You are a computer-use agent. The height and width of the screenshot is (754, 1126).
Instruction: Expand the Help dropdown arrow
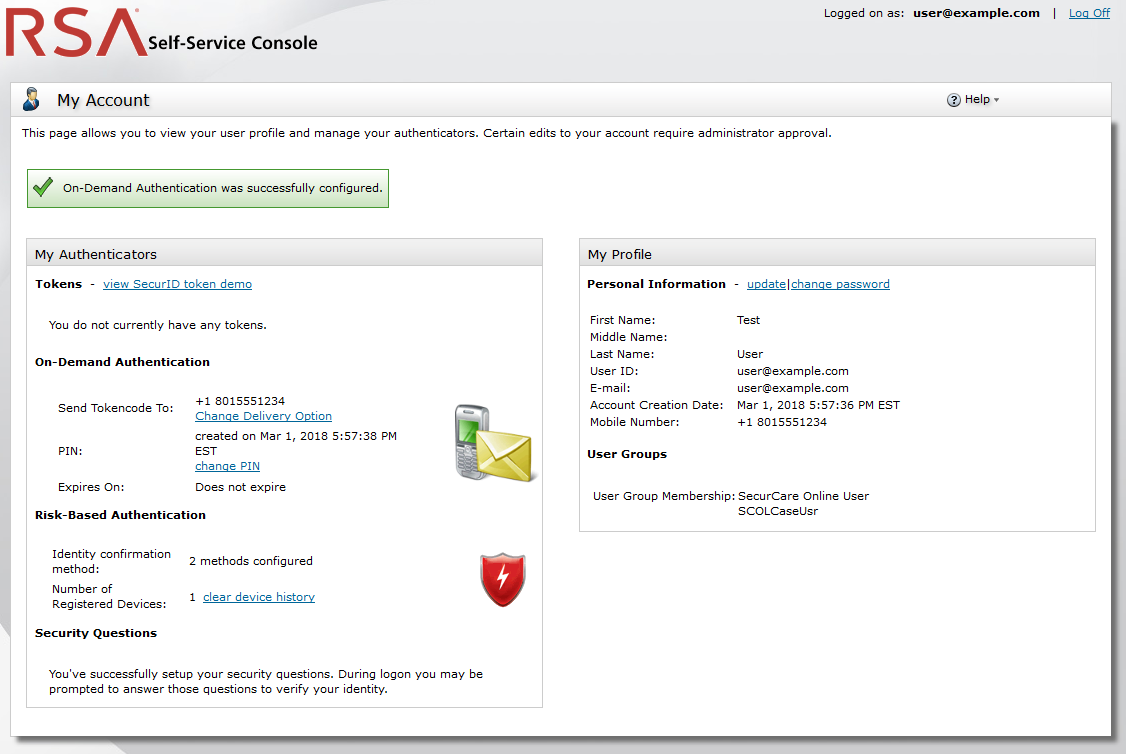coord(996,100)
